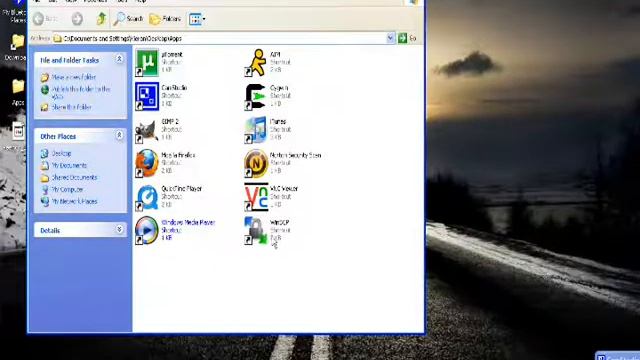Click the green Go arrow button
The image size is (640, 360).
tap(402, 38)
